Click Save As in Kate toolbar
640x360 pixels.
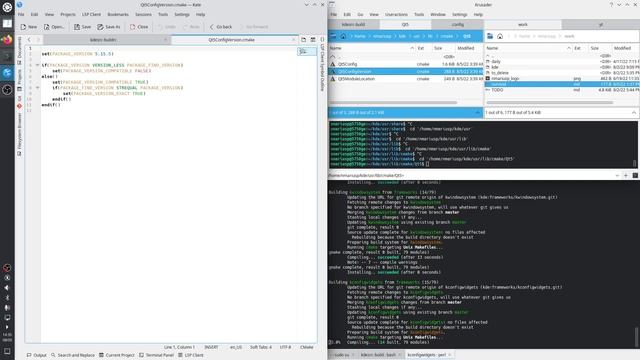click(x=109, y=27)
